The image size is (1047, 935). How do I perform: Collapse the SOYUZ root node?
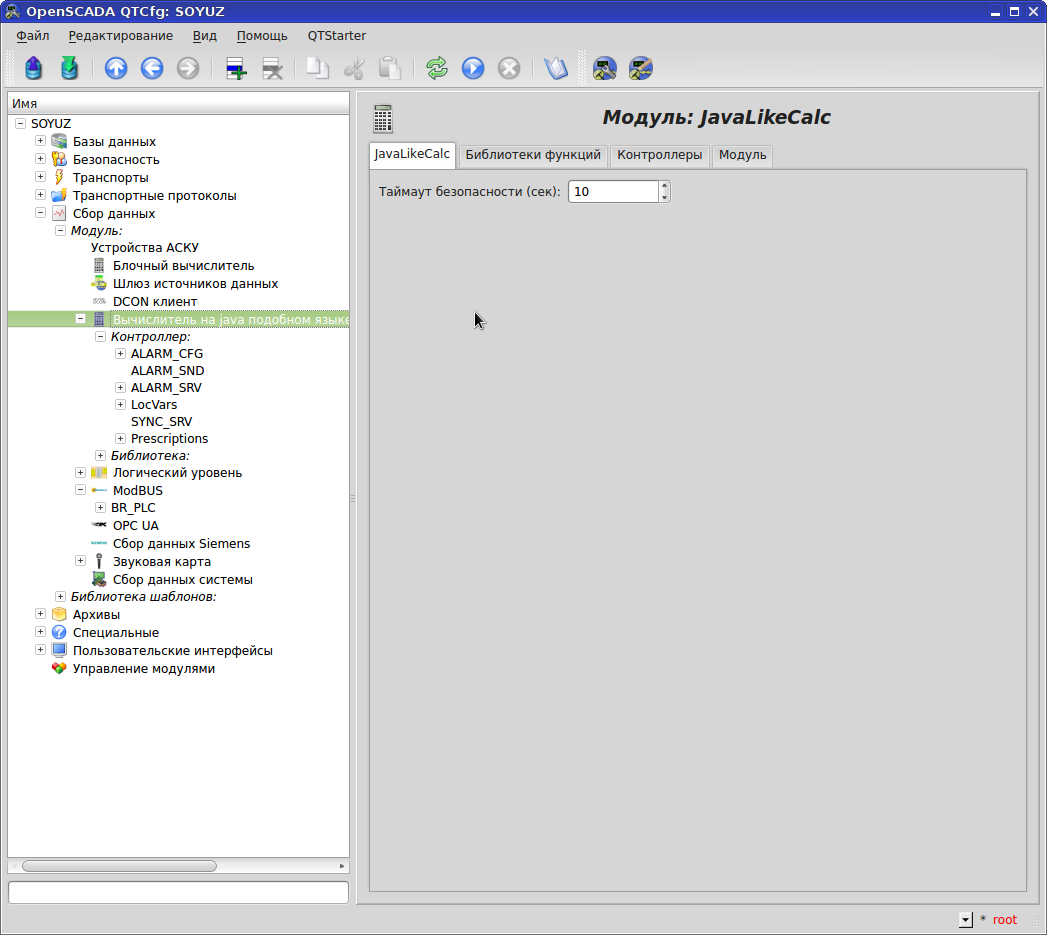coord(21,124)
